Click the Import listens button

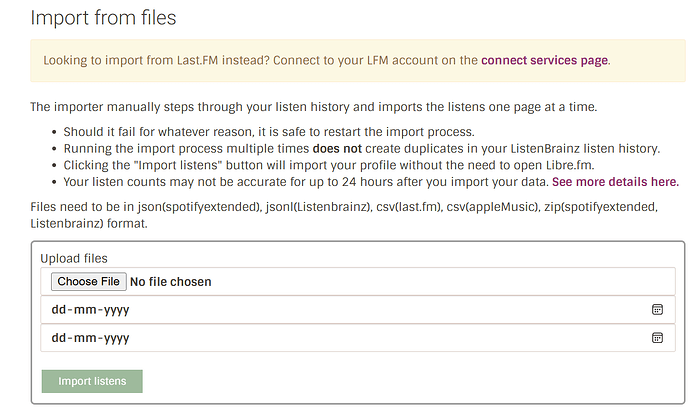pyautogui.click(x=92, y=381)
